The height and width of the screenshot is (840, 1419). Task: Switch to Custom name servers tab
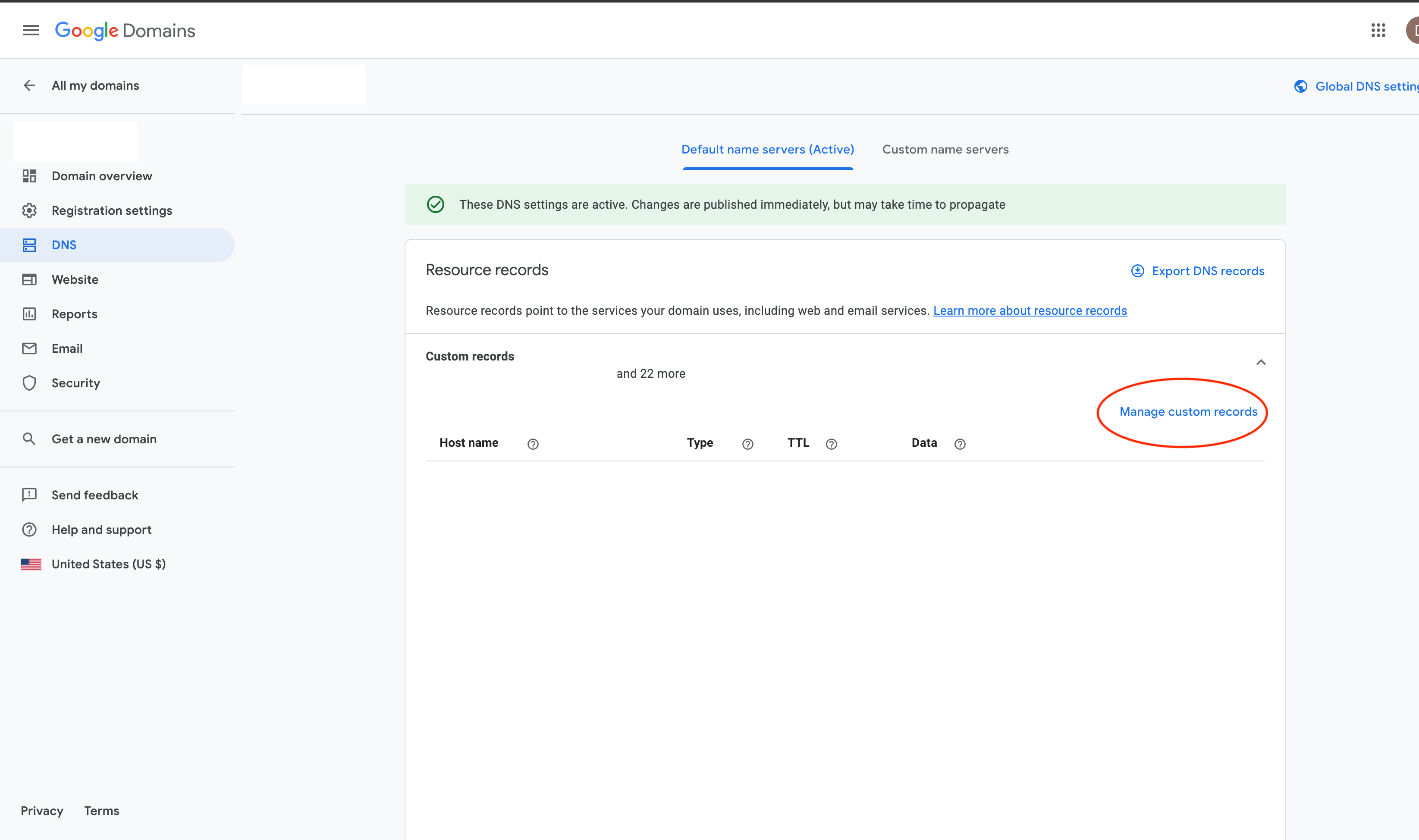945,150
